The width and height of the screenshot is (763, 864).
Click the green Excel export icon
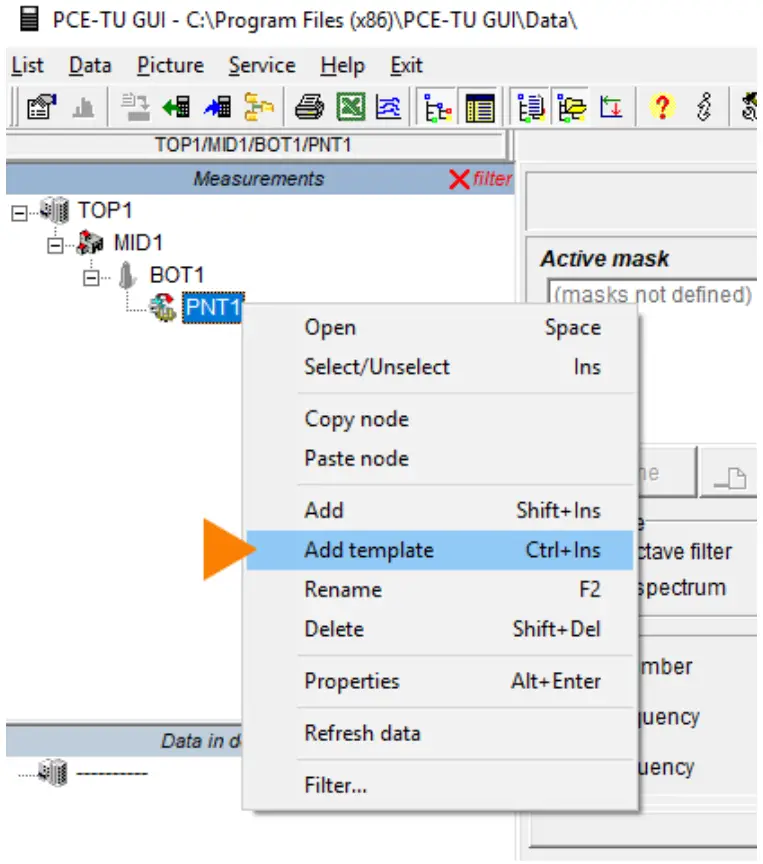350,107
